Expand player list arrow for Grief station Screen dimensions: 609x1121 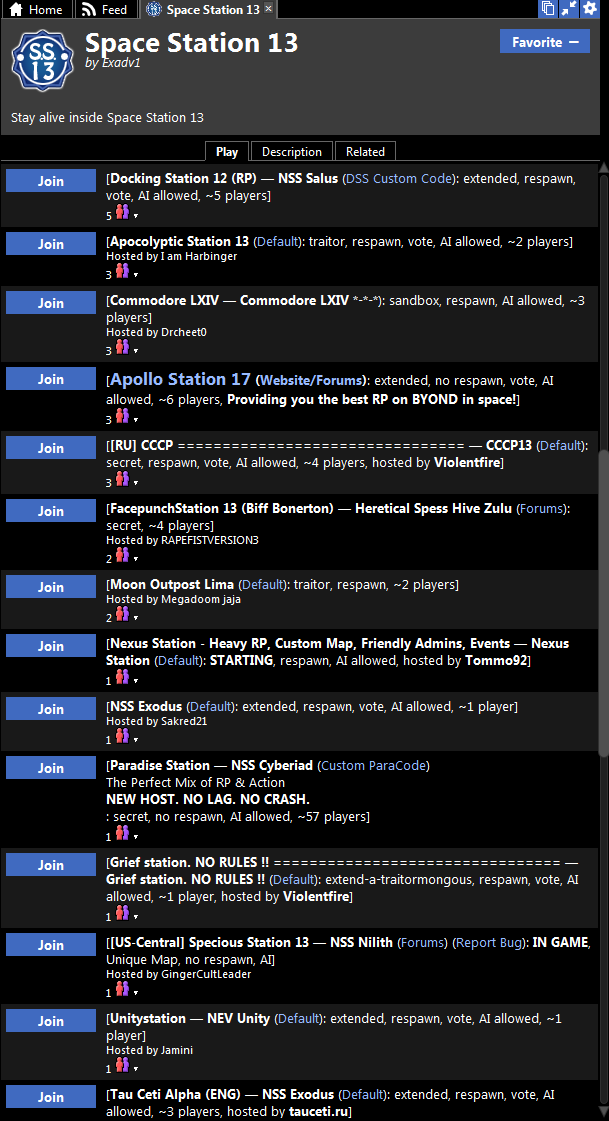coord(136,917)
